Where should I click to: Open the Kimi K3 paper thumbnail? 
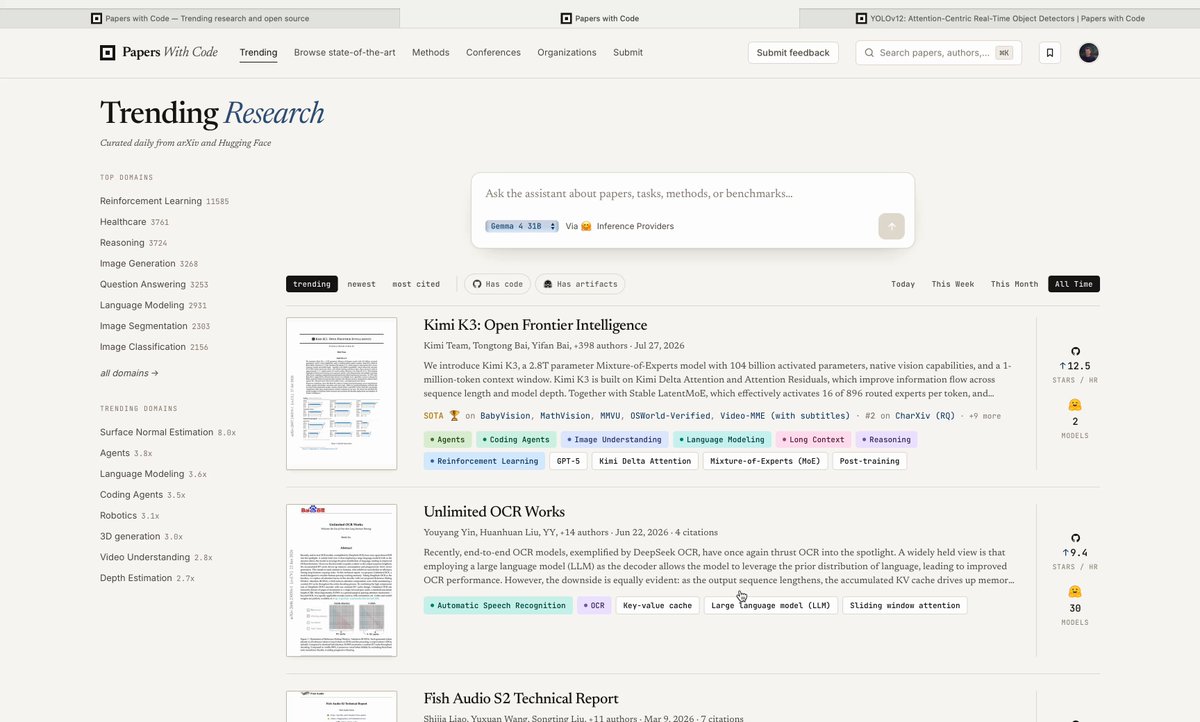(x=341, y=393)
